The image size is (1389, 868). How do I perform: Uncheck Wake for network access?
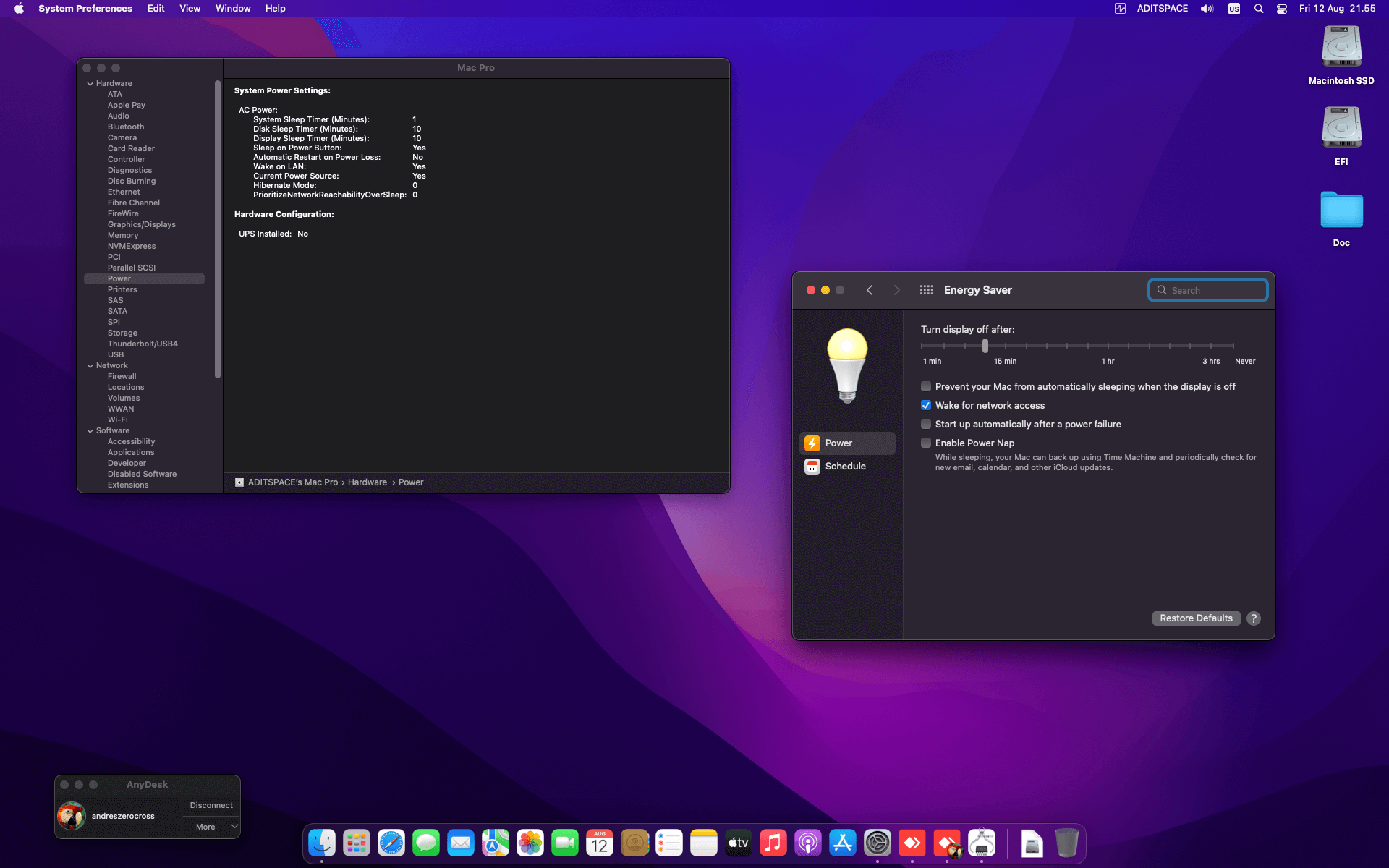coord(926,405)
